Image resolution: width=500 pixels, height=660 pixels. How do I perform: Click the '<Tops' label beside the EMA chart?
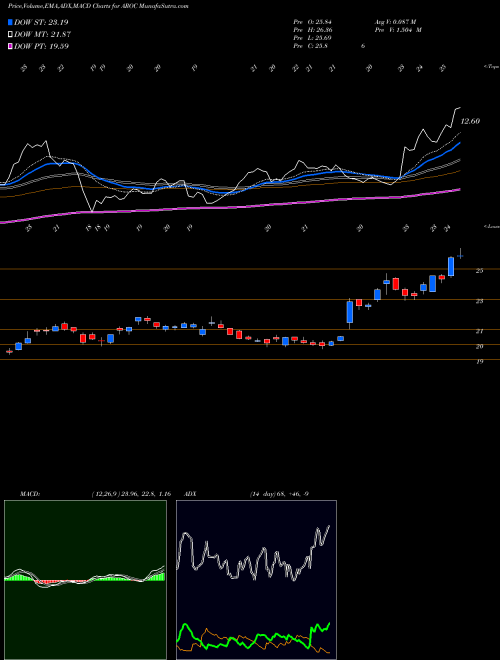(x=491, y=67)
